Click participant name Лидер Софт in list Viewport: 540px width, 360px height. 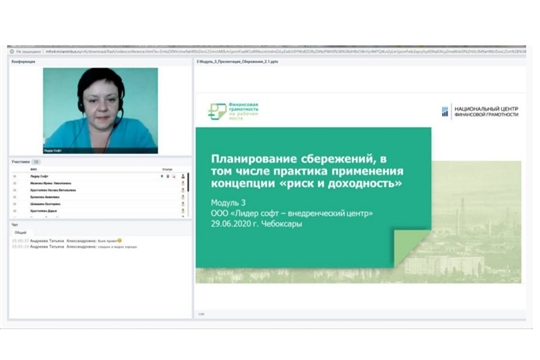[39, 176]
